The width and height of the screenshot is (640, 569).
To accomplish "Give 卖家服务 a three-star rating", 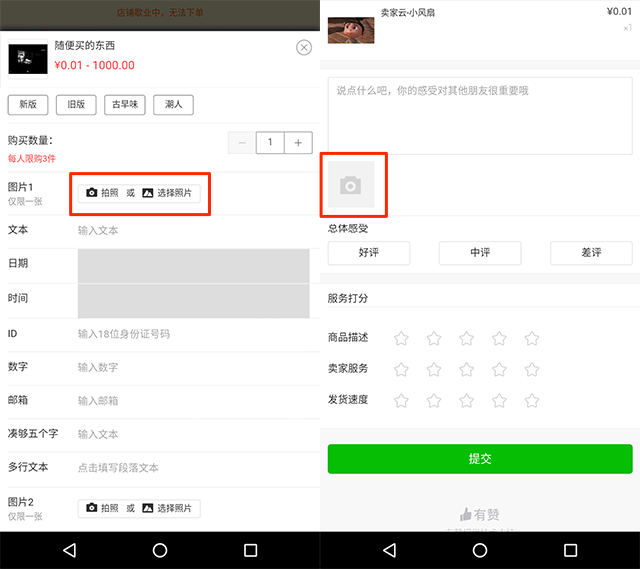I will [467, 369].
